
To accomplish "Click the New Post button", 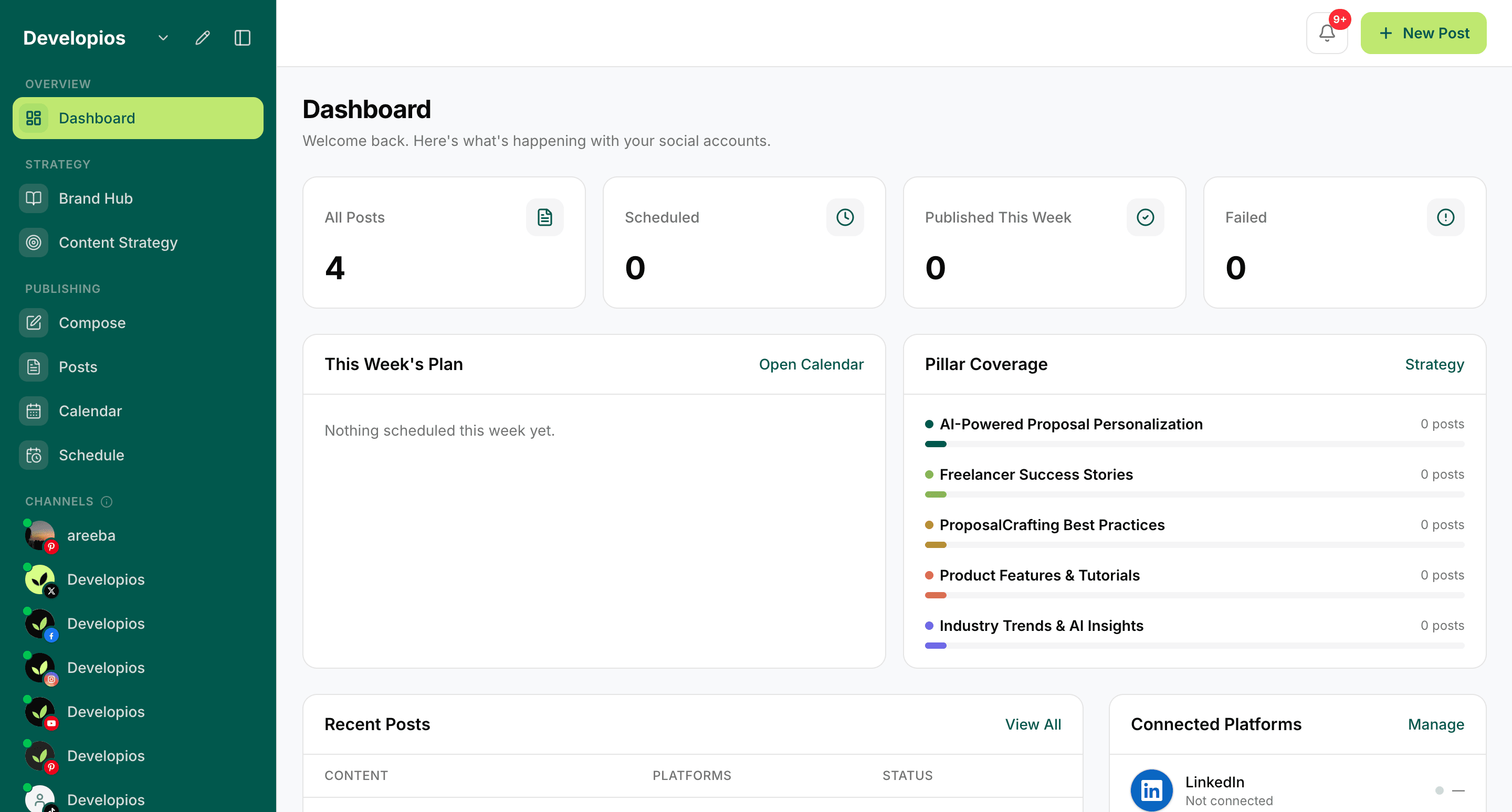I will 1423,34.
